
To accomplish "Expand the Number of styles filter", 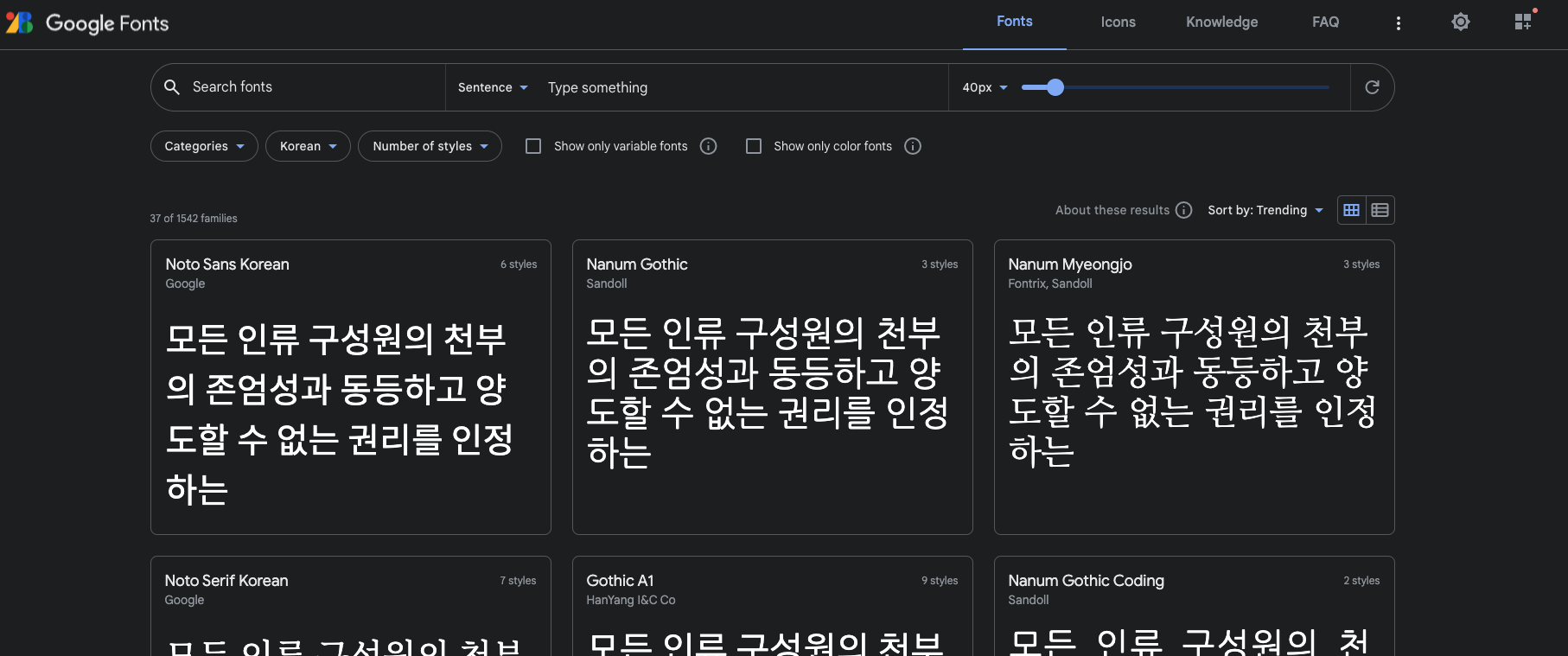I will 430,146.
